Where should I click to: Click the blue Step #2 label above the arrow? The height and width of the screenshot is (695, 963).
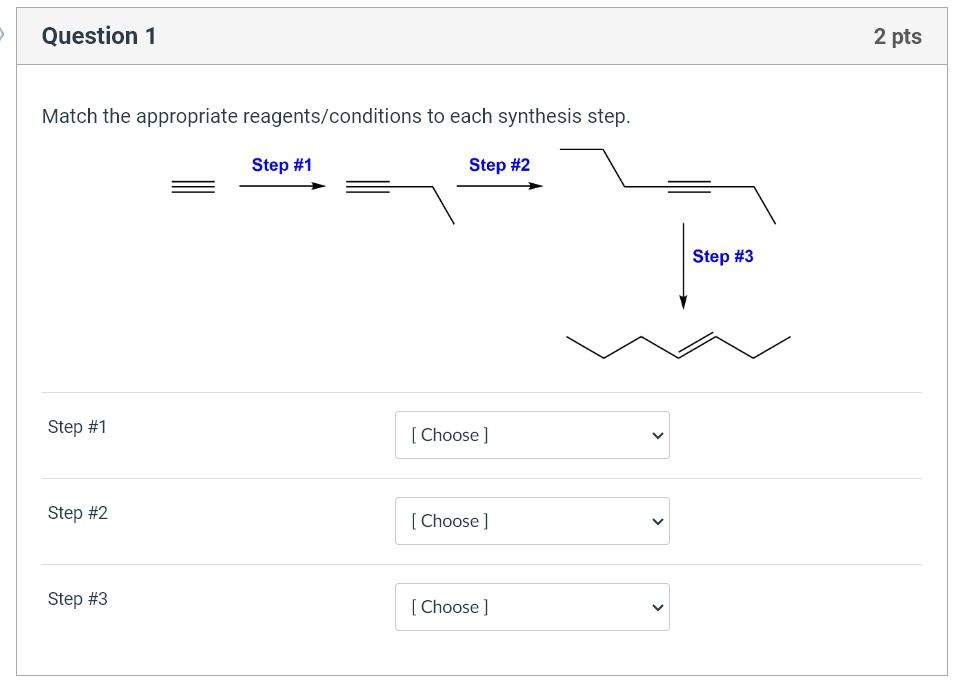coord(499,165)
